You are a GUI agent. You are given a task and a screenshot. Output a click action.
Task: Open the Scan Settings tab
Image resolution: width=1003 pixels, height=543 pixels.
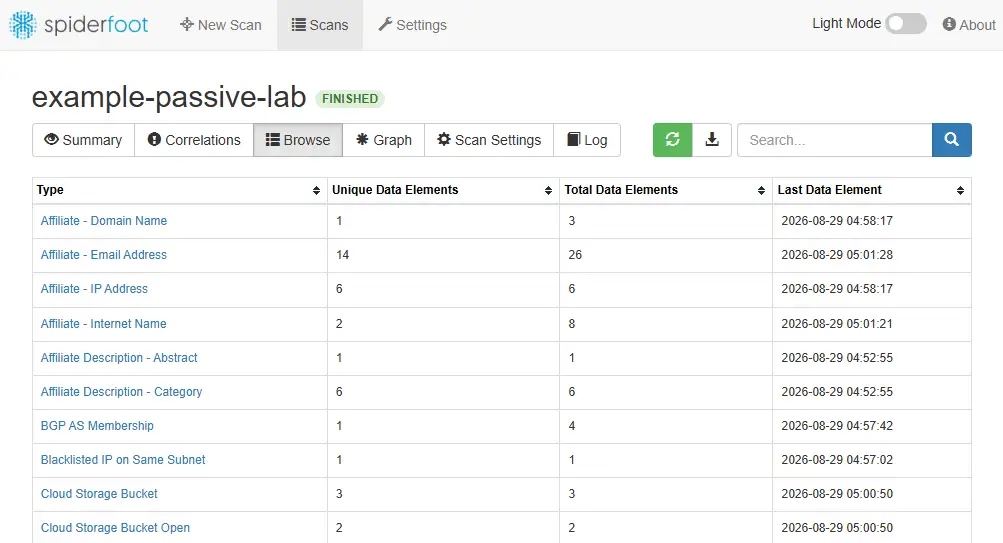489,140
